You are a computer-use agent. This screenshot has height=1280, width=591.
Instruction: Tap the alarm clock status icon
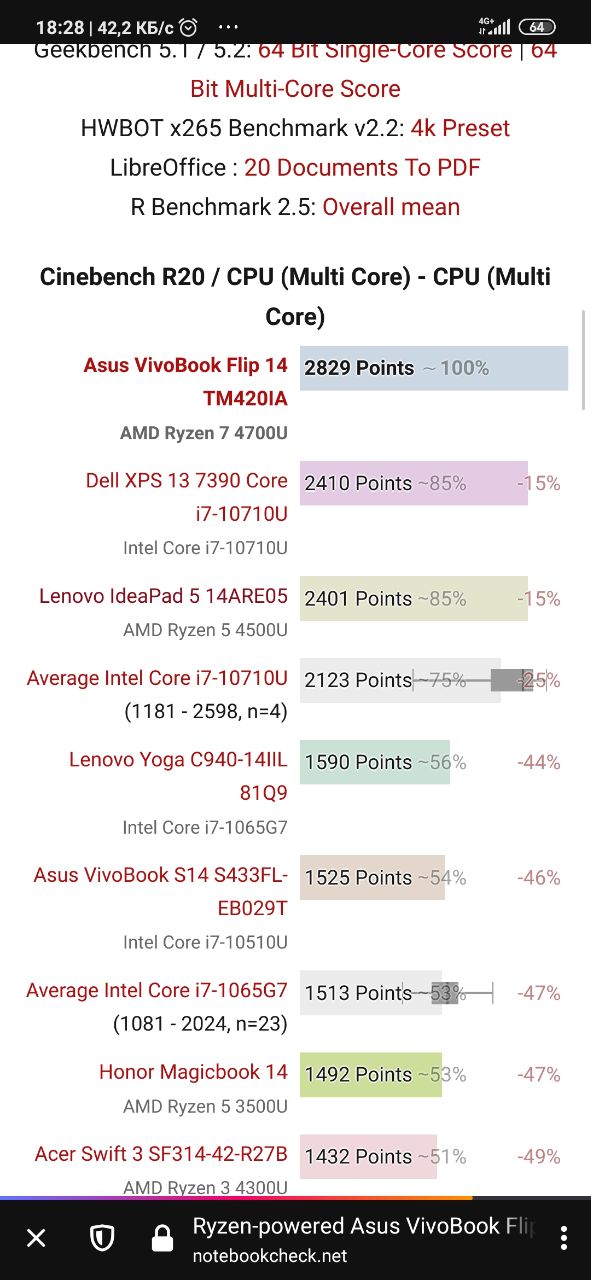(x=188, y=27)
